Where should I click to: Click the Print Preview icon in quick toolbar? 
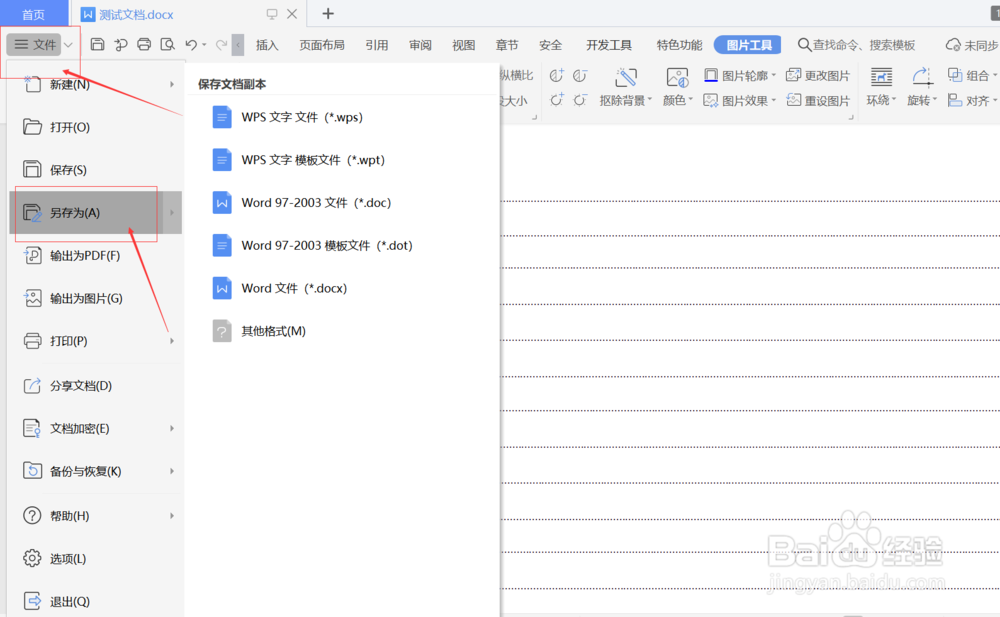[x=168, y=45]
